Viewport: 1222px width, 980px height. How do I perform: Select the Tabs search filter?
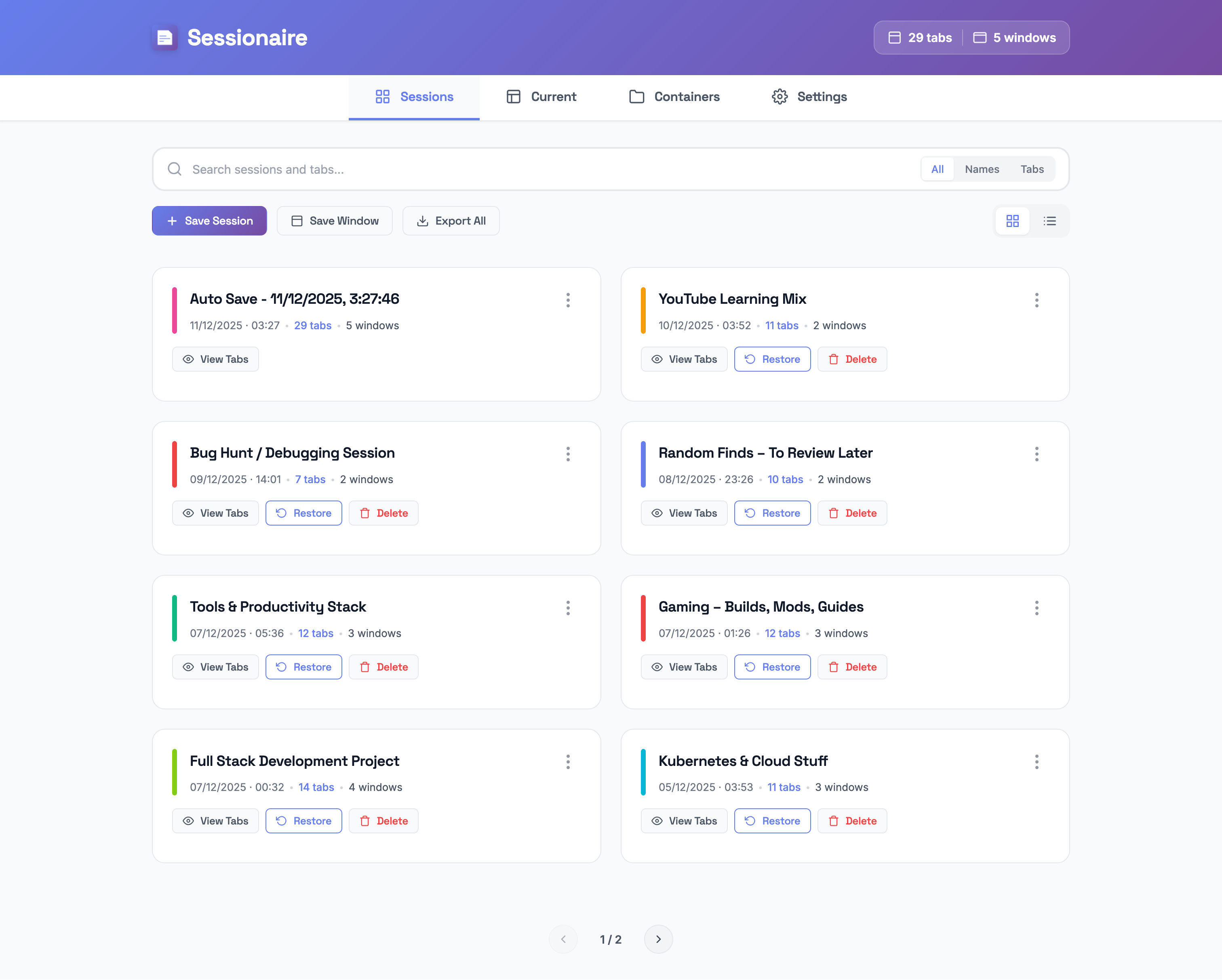pos(1032,169)
